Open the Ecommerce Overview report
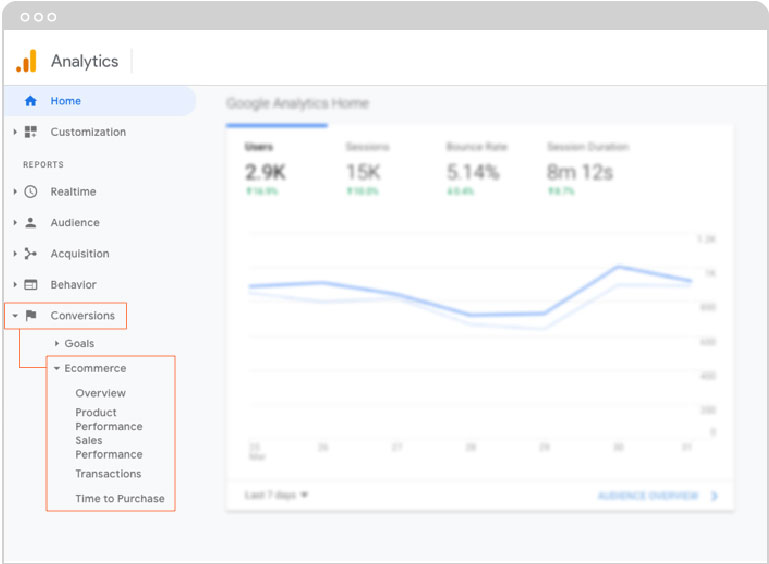769x564 pixels. [x=101, y=393]
